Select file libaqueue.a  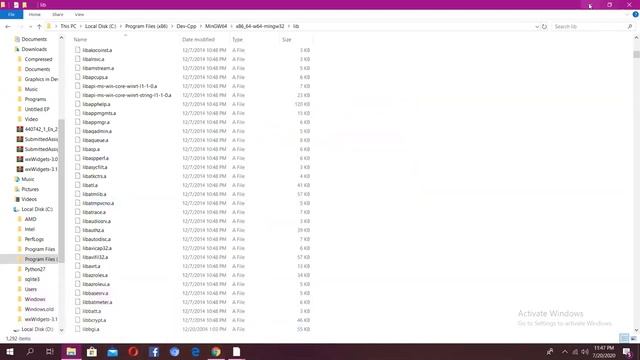95,140
